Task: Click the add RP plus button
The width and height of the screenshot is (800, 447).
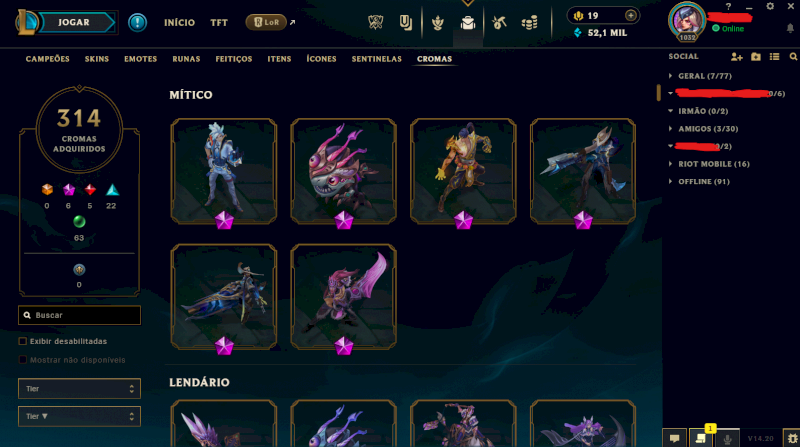Action: (631, 15)
